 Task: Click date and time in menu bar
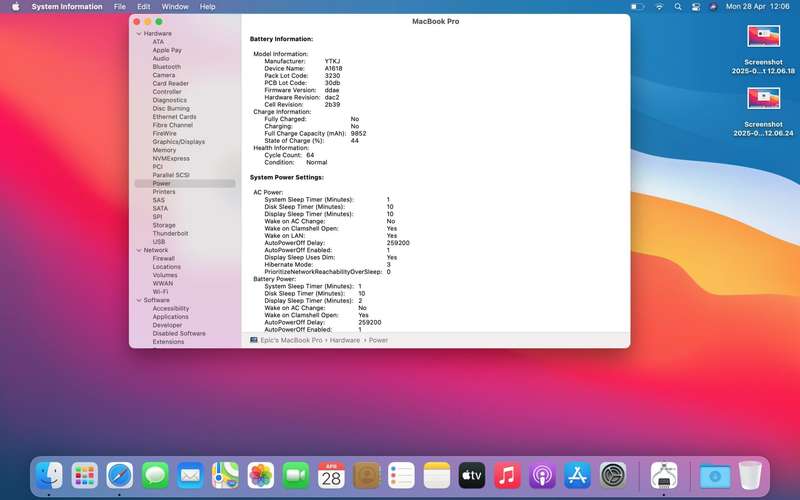pyautogui.click(x=758, y=7)
